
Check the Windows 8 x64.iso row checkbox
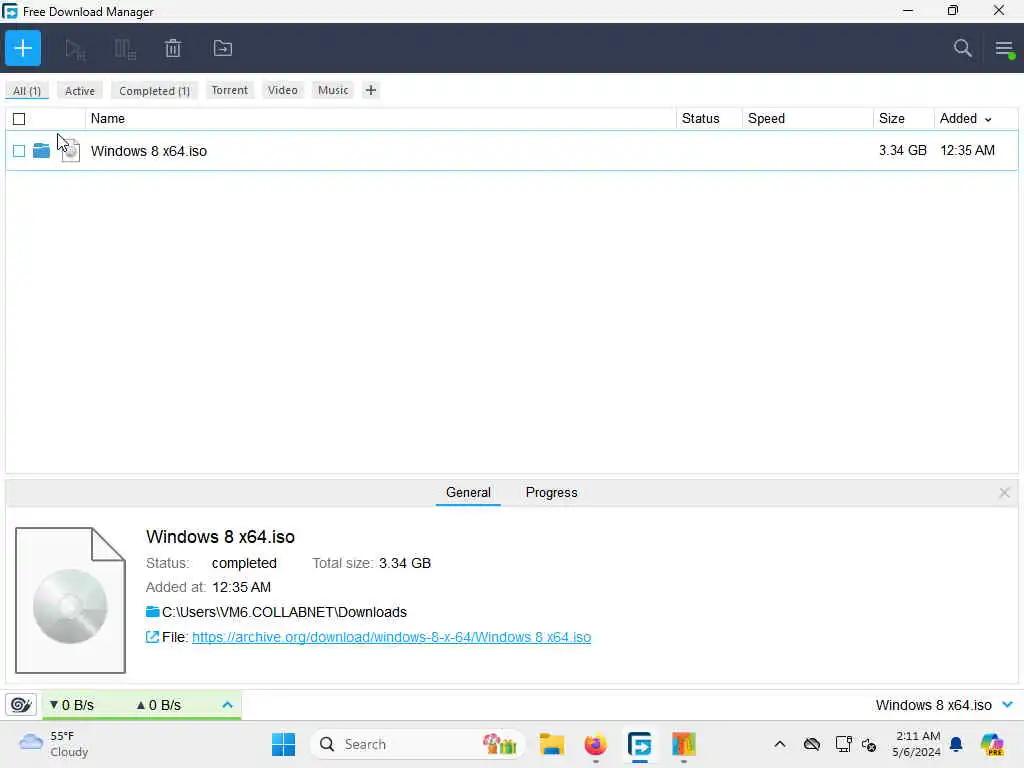point(19,151)
